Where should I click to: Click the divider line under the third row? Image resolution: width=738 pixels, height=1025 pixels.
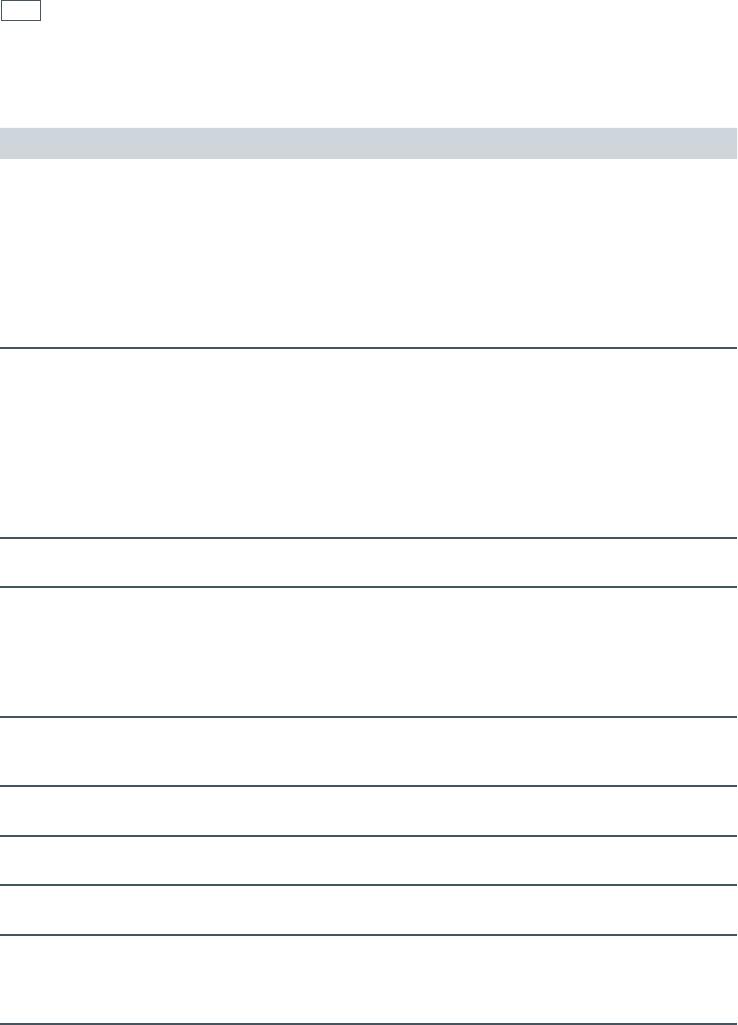pos(368,587)
